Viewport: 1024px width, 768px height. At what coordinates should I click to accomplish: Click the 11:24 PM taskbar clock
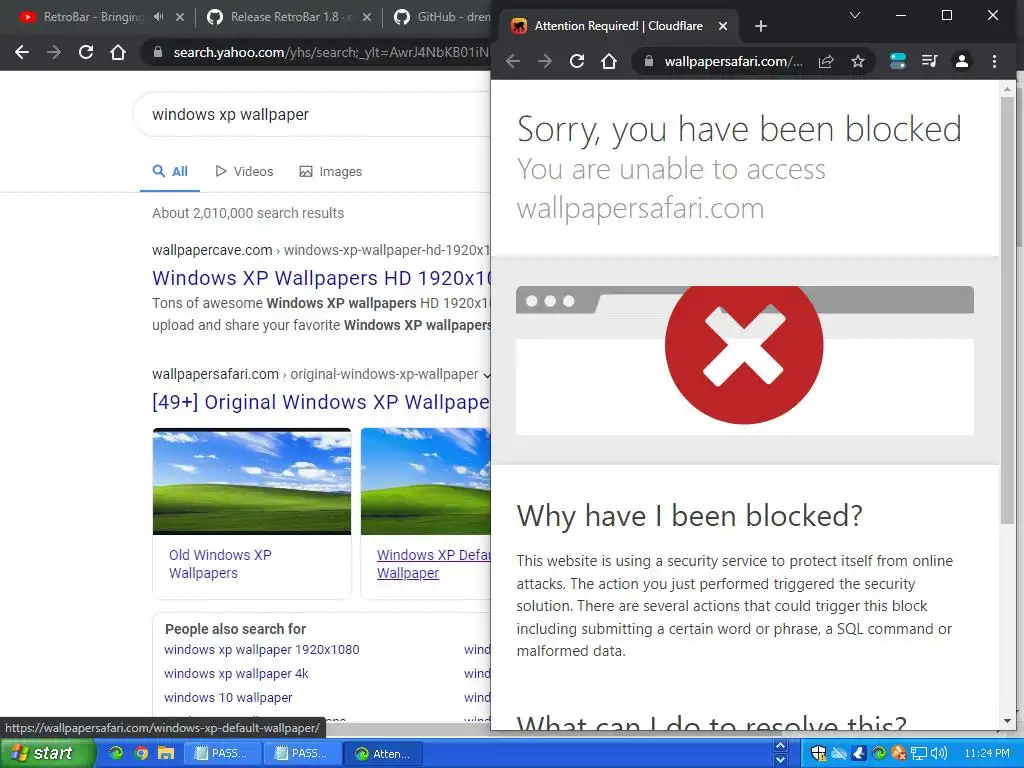[987, 754]
